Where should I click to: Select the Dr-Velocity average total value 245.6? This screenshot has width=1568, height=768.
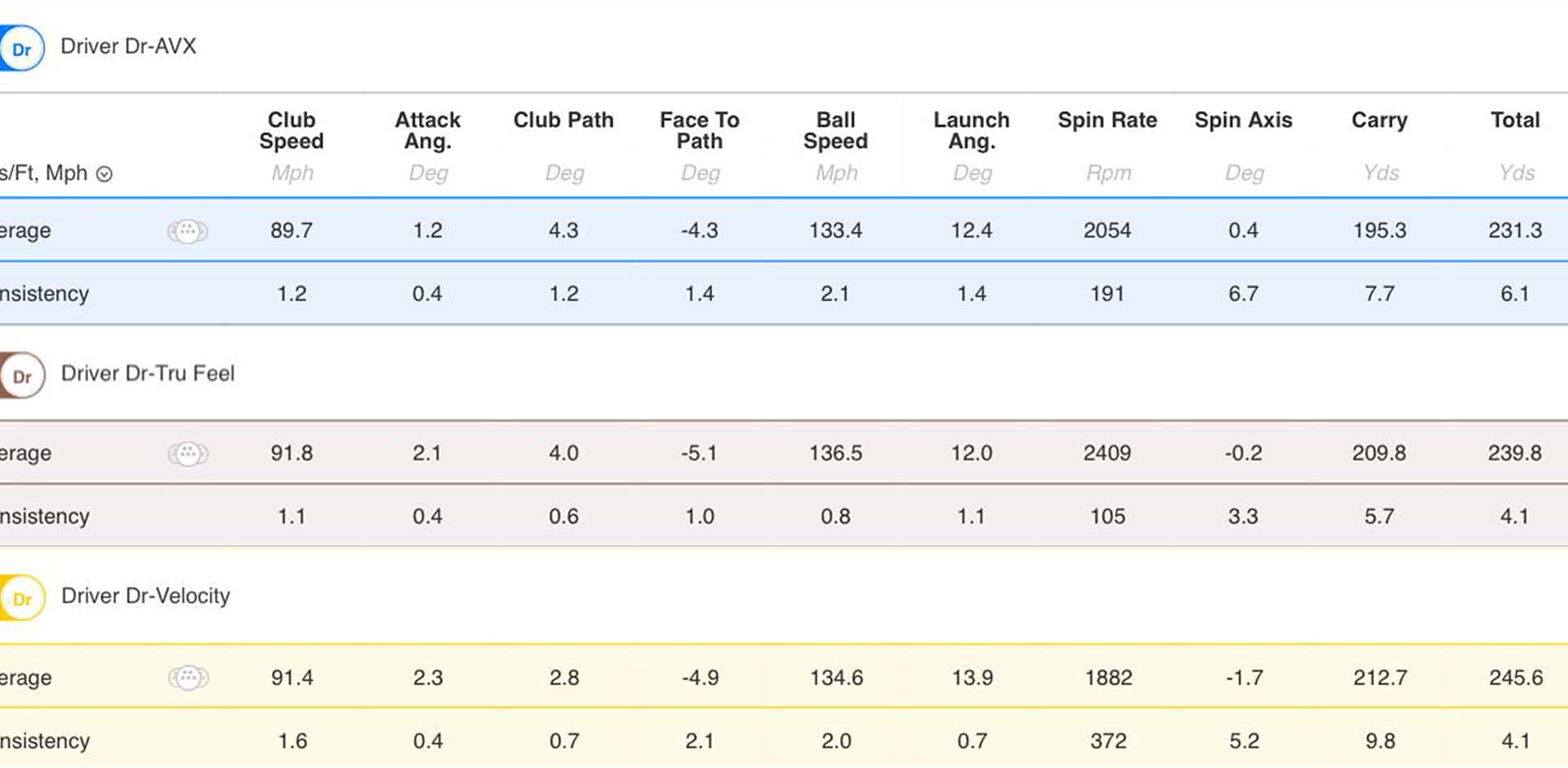click(x=1515, y=677)
